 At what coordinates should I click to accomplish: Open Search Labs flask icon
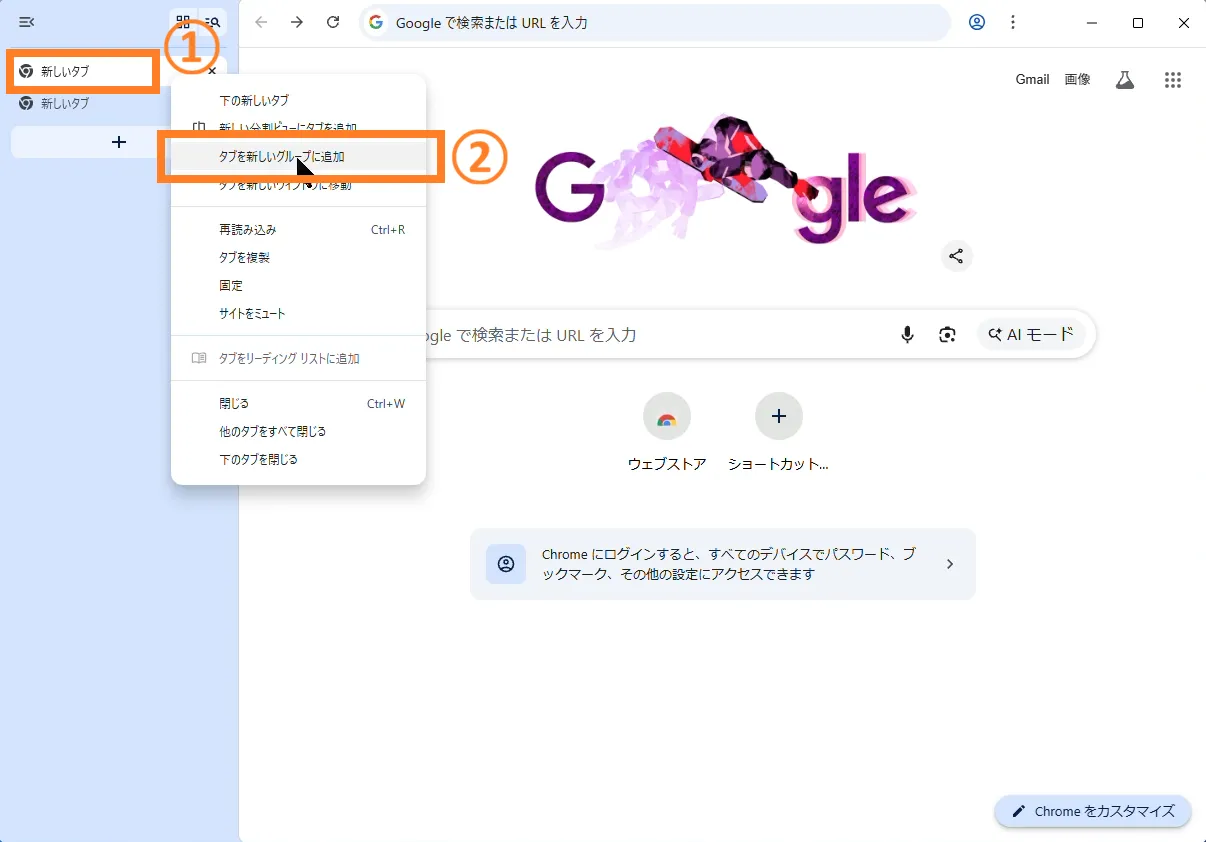click(x=1125, y=80)
